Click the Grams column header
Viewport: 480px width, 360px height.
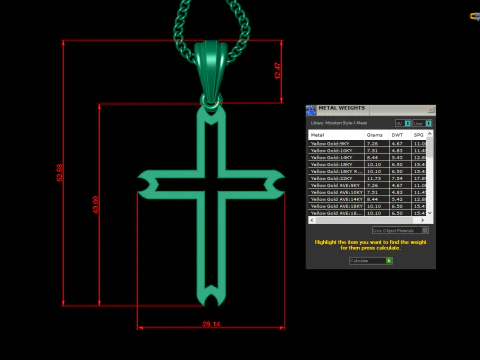pos(377,135)
